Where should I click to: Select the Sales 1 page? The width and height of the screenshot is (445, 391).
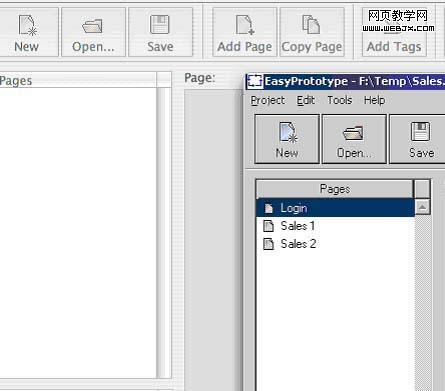coord(335,226)
